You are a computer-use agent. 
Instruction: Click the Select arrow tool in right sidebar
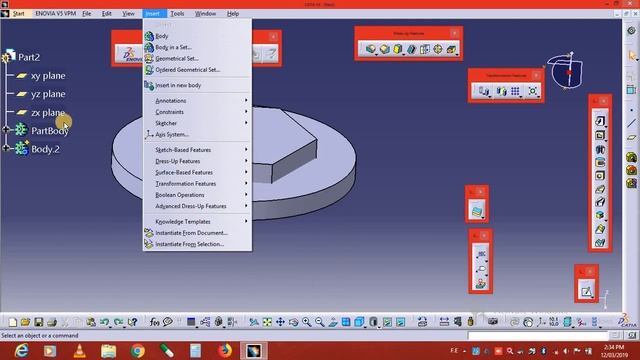(x=632, y=56)
